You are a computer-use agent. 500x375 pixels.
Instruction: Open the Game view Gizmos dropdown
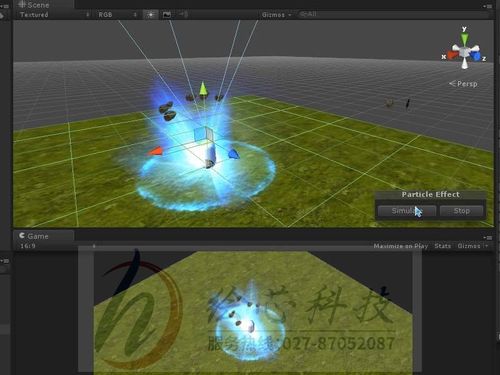click(472, 246)
